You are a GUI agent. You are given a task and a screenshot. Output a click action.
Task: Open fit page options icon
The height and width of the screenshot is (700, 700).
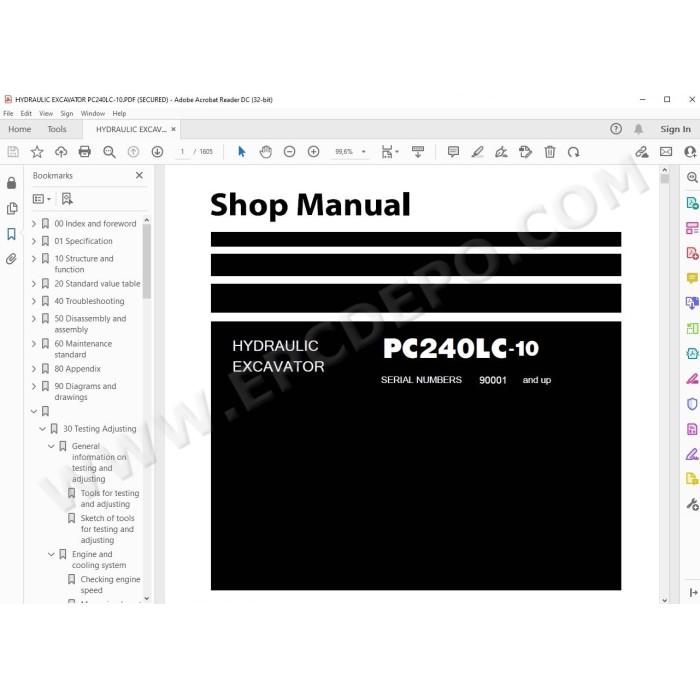[390, 152]
